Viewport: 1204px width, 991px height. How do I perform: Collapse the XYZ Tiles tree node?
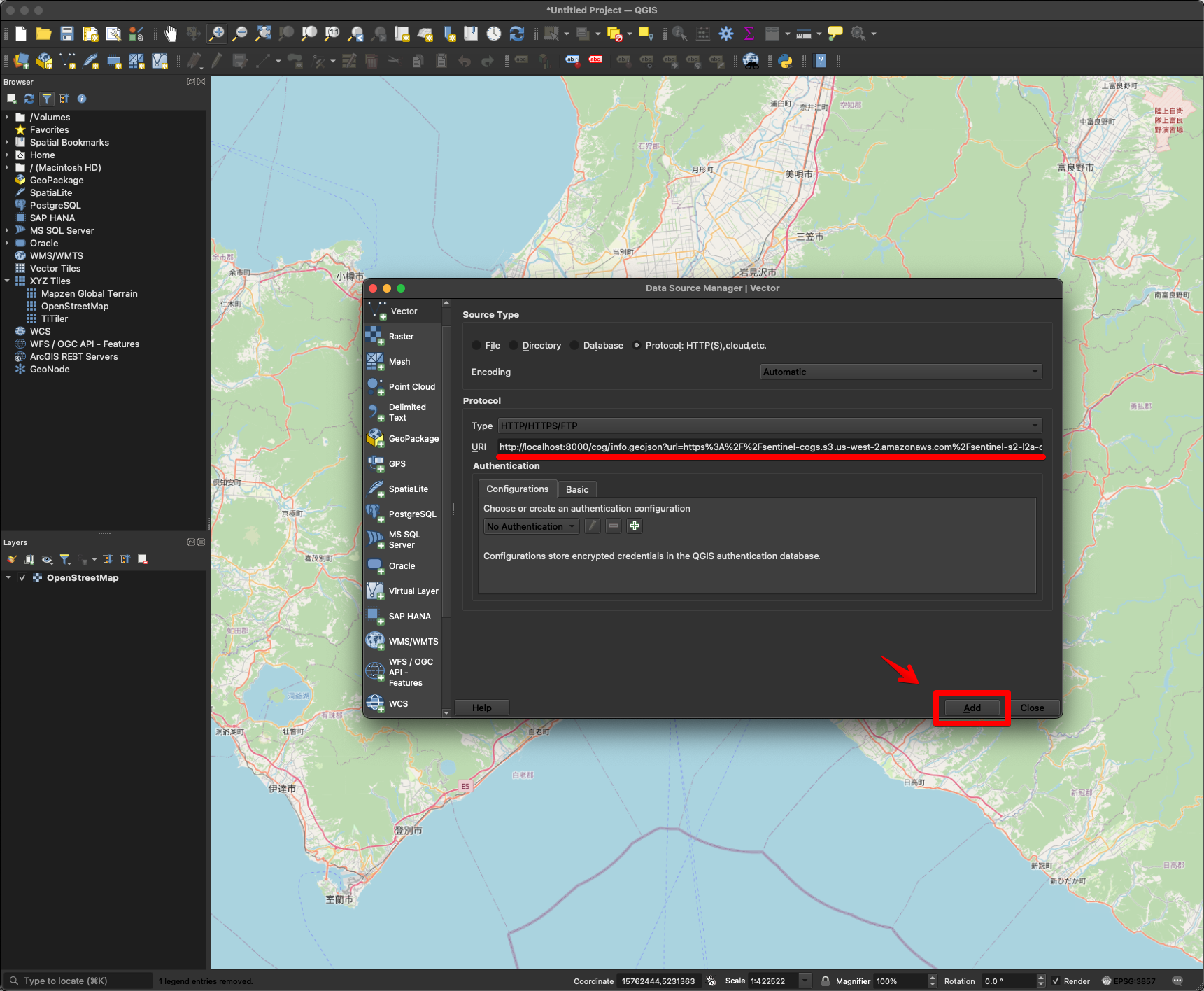pyautogui.click(x=7, y=281)
